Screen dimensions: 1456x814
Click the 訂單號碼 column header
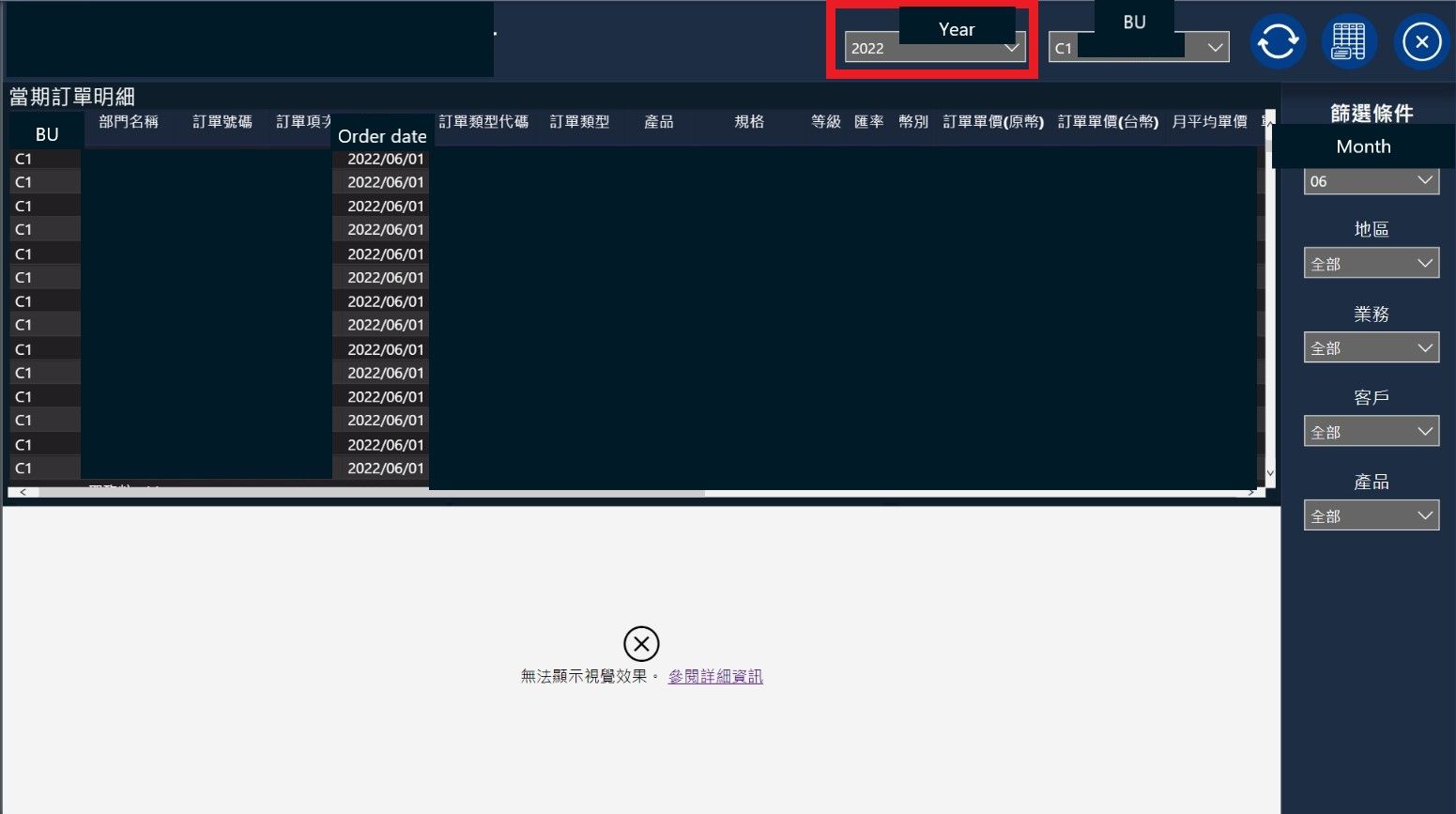(222, 122)
